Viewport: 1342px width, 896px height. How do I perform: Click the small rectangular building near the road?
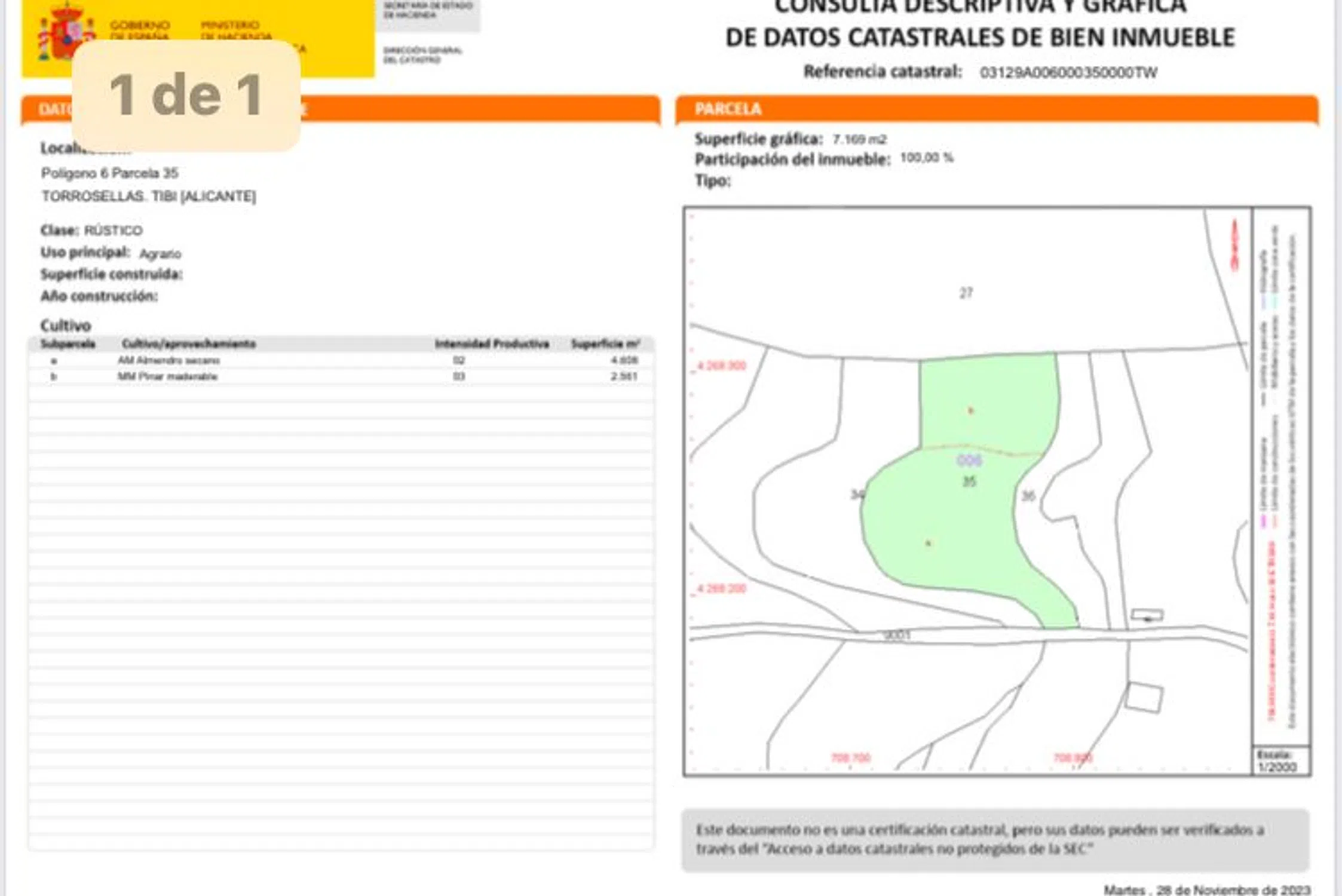pyautogui.click(x=1147, y=615)
